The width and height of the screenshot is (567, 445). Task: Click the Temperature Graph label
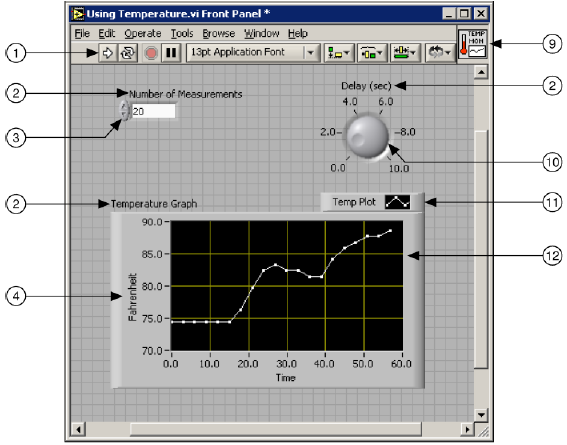click(x=154, y=204)
